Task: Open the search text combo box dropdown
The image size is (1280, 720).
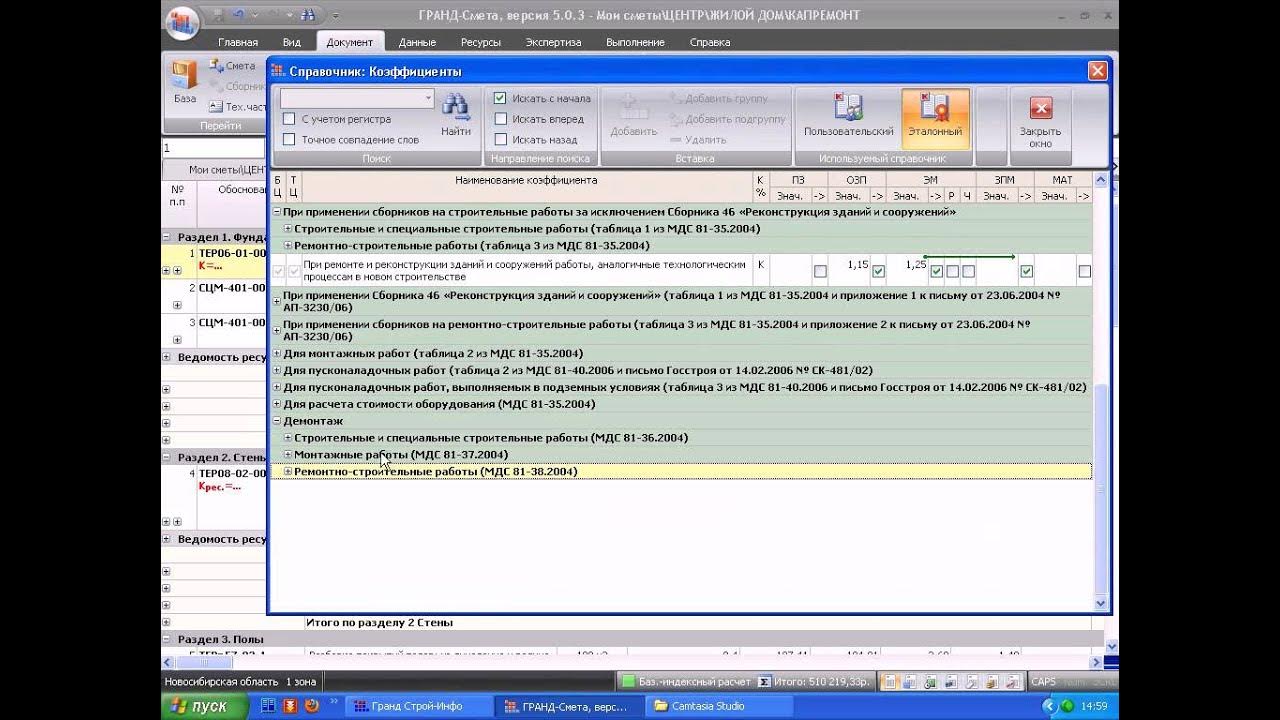Action: click(428, 98)
